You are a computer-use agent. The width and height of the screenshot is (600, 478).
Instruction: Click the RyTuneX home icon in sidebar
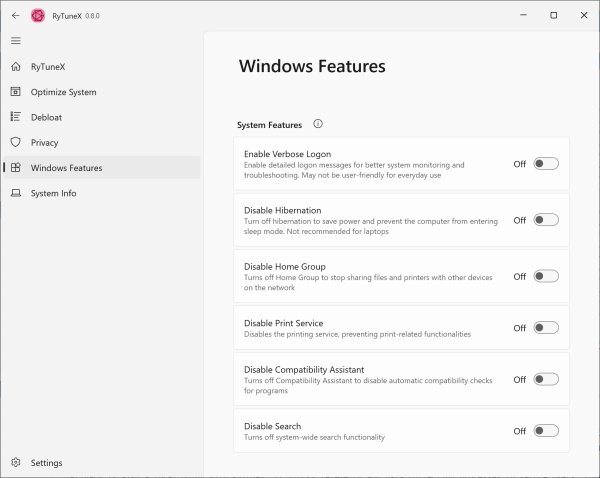coord(15,67)
